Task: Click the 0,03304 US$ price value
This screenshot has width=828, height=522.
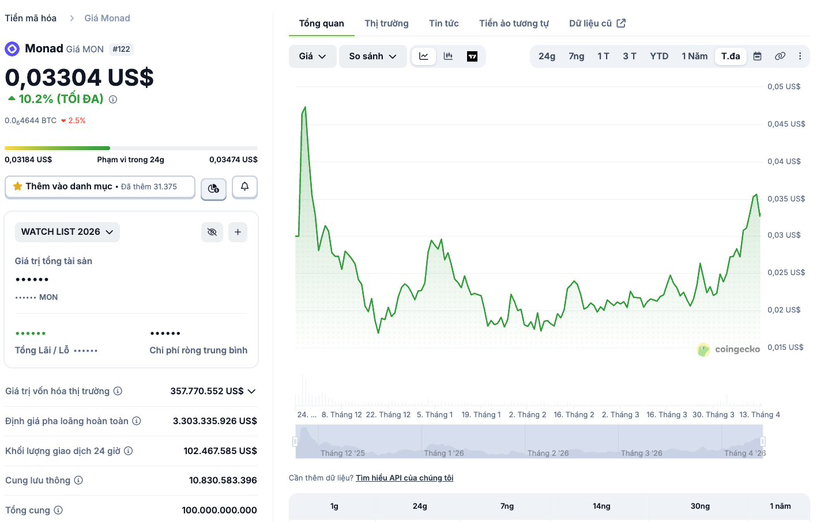Action: [x=79, y=78]
